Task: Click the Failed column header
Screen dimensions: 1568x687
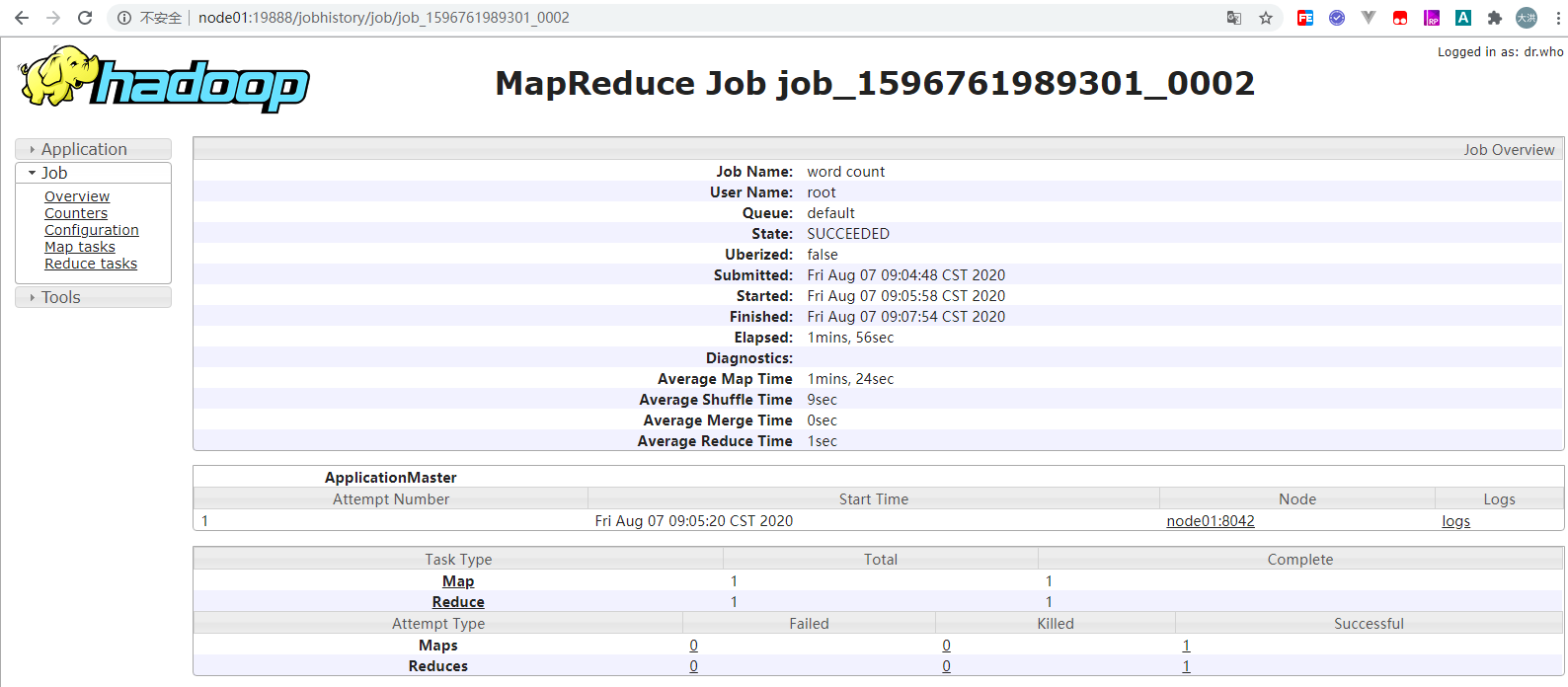Action: (x=809, y=624)
